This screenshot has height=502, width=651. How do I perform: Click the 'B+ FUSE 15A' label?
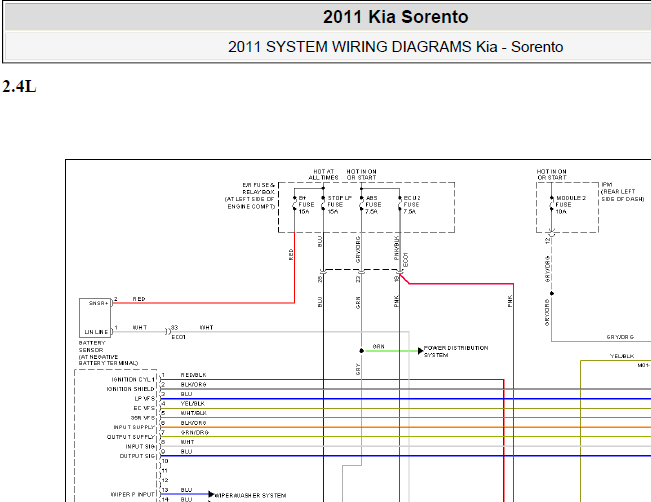[x=306, y=205]
